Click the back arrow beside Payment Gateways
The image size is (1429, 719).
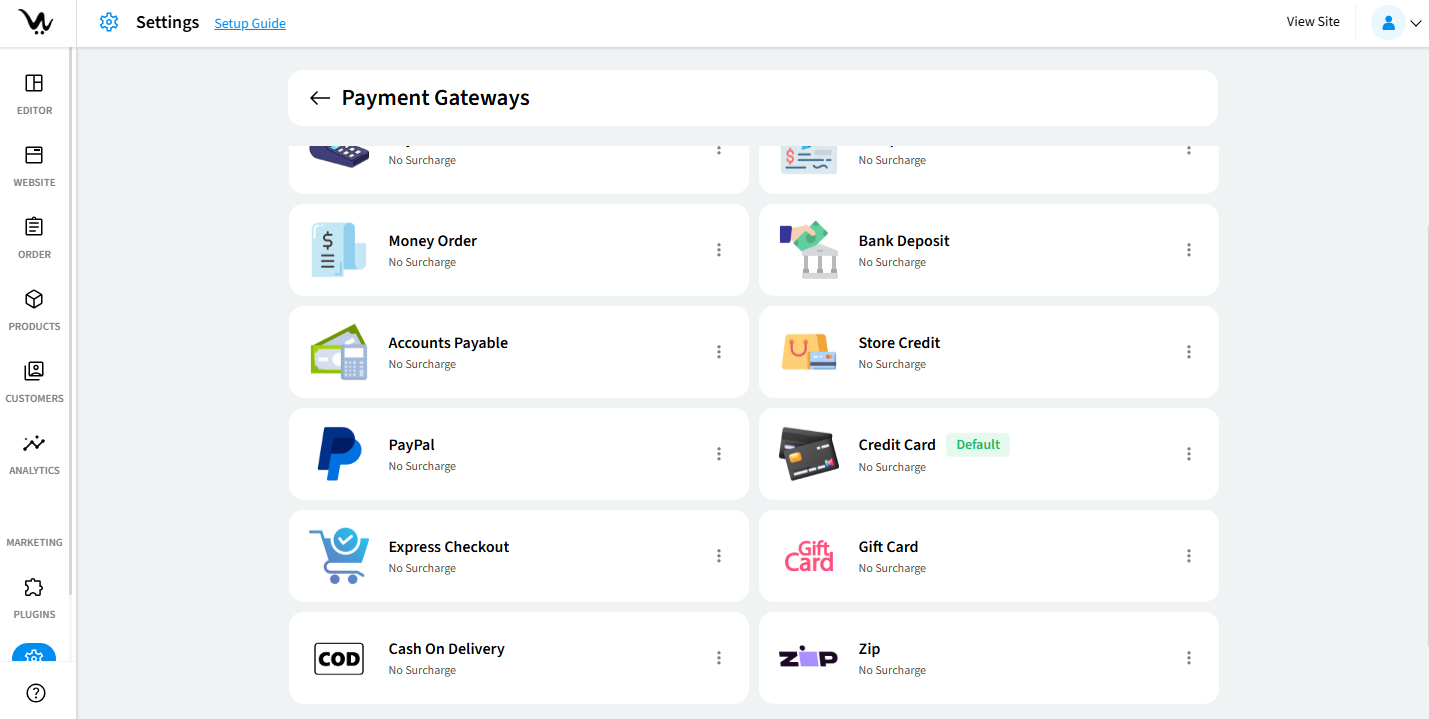click(320, 98)
